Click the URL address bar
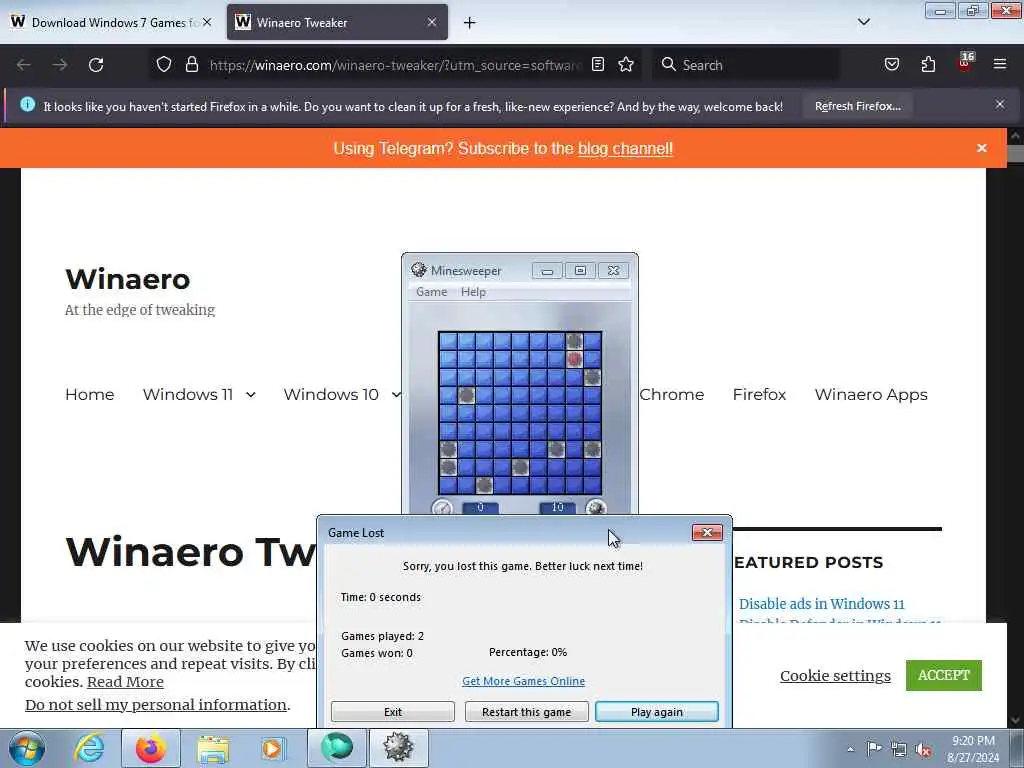1024x768 pixels. (x=394, y=65)
